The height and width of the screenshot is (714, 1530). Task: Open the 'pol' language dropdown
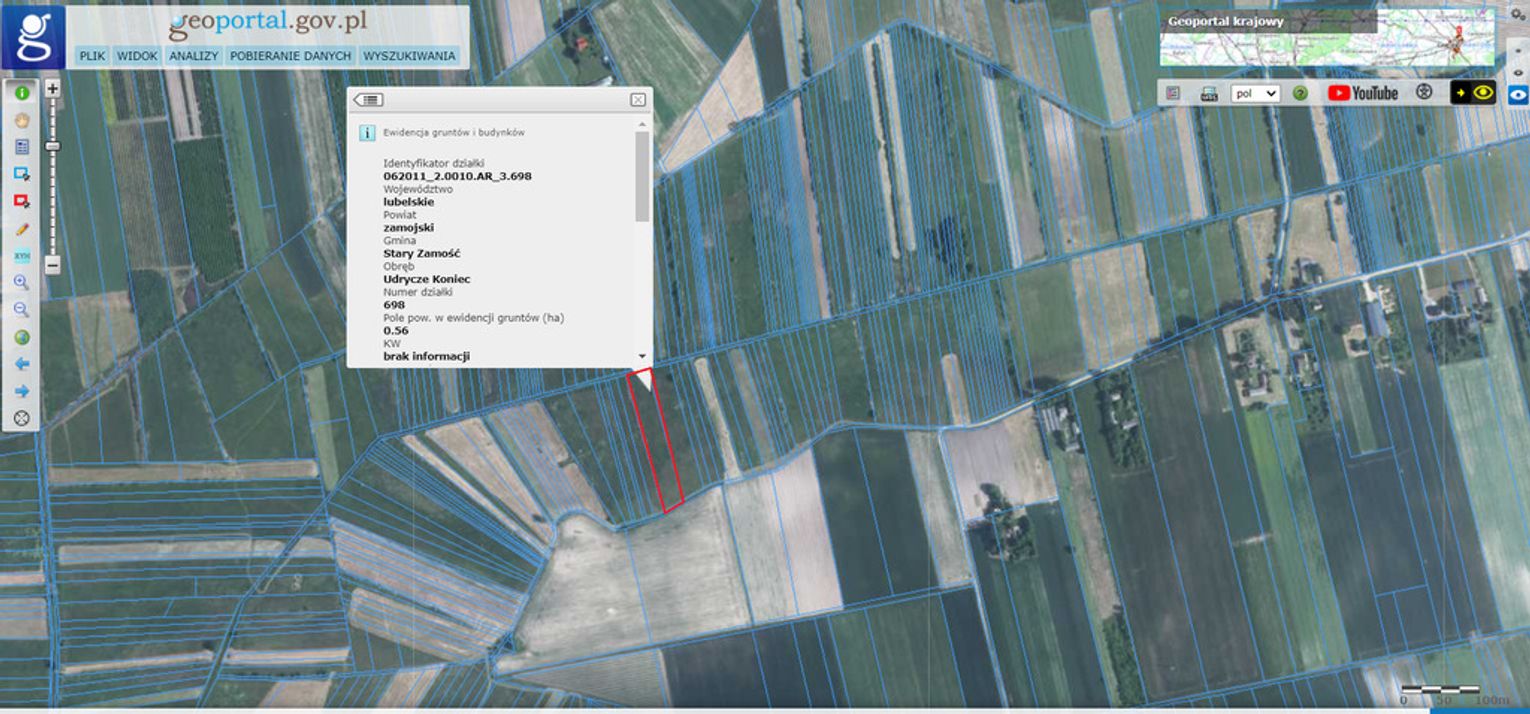coord(1255,93)
